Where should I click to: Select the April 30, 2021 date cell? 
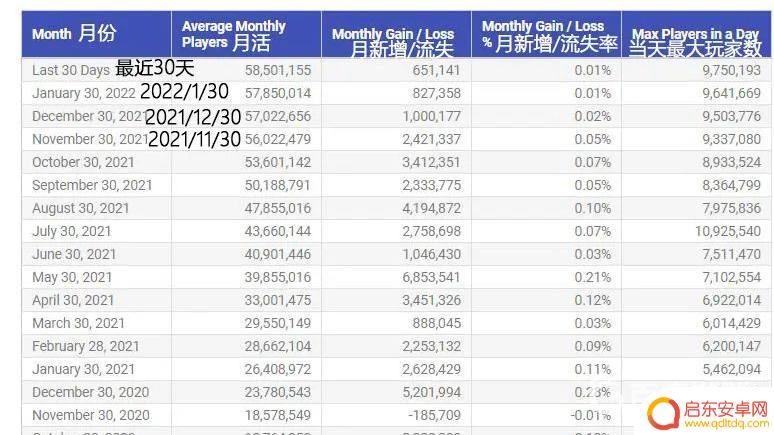coord(73,300)
